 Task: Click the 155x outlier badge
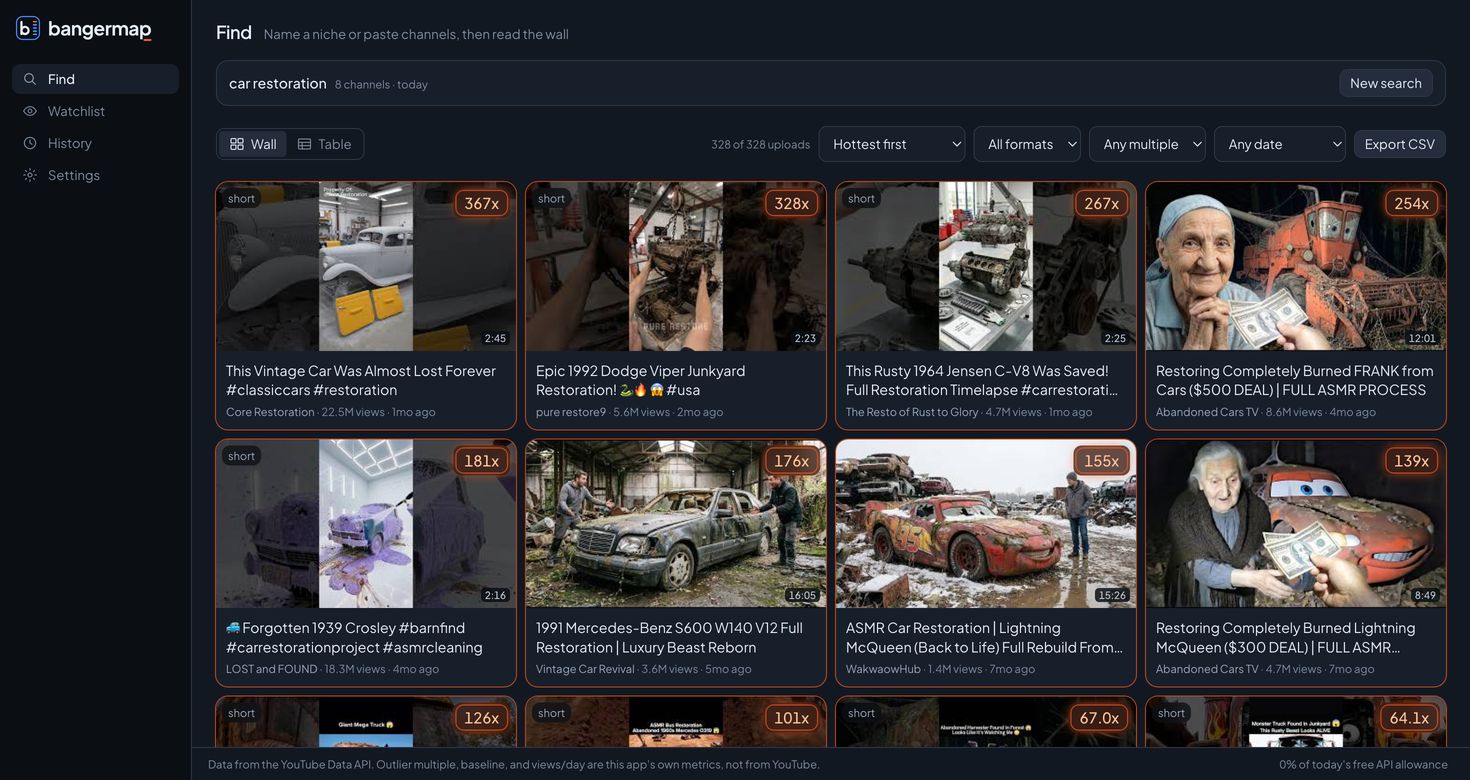pyautogui.click(x=1102, y=461)
